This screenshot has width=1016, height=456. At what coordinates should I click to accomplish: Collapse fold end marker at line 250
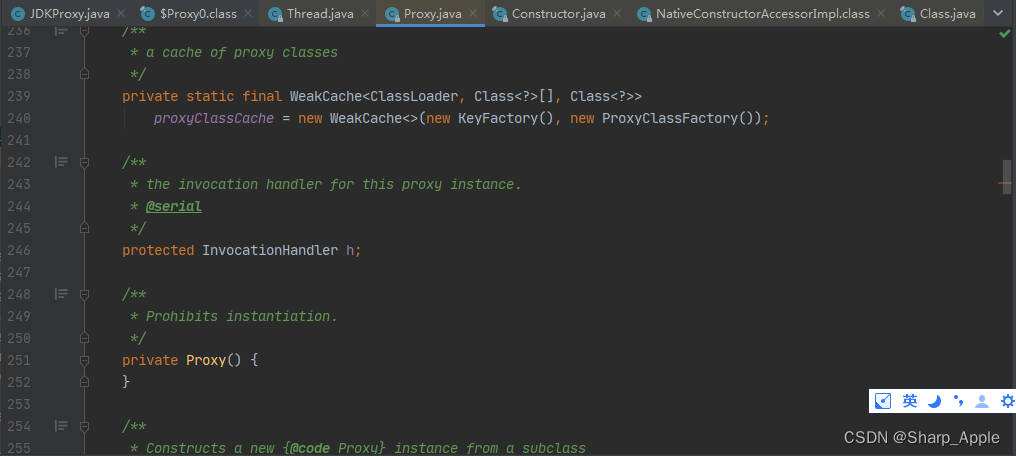[x=84, y=338]
